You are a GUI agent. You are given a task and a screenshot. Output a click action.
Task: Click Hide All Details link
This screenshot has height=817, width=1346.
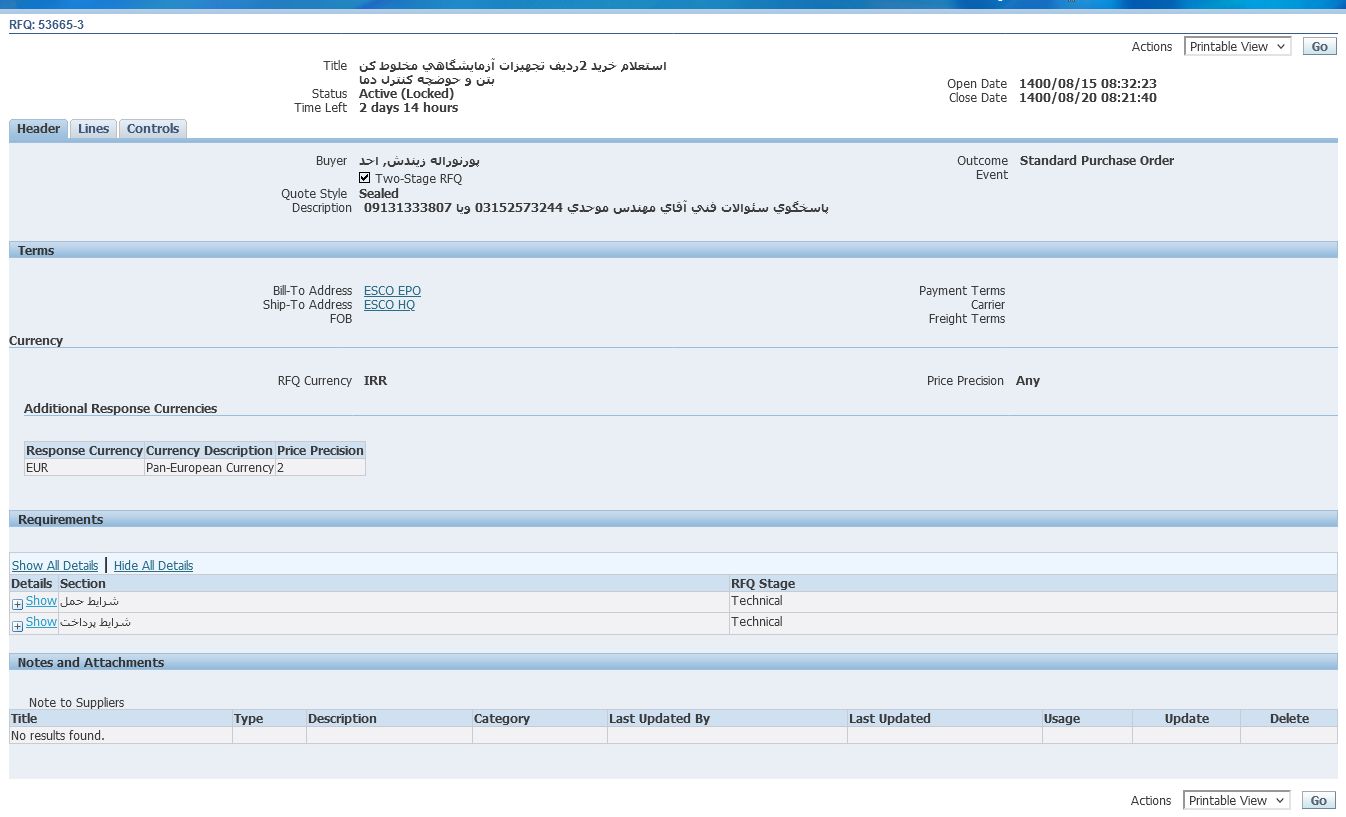(x=153, y=566)
